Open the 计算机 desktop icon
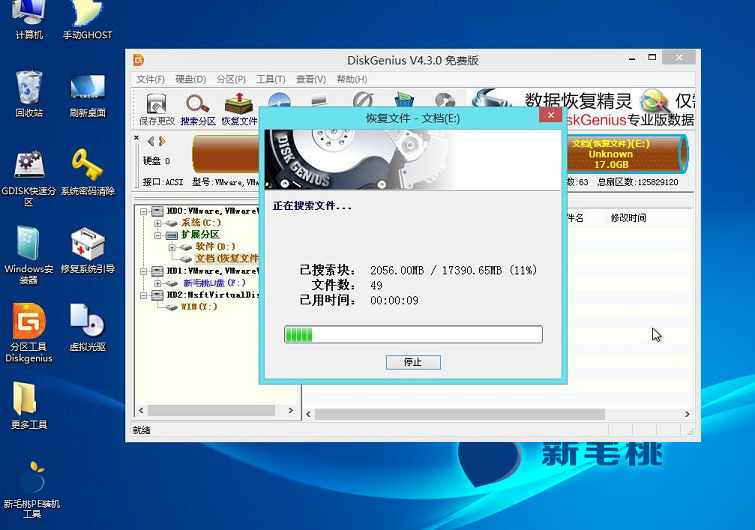This screenshot has width=755, height=530. 29,19
